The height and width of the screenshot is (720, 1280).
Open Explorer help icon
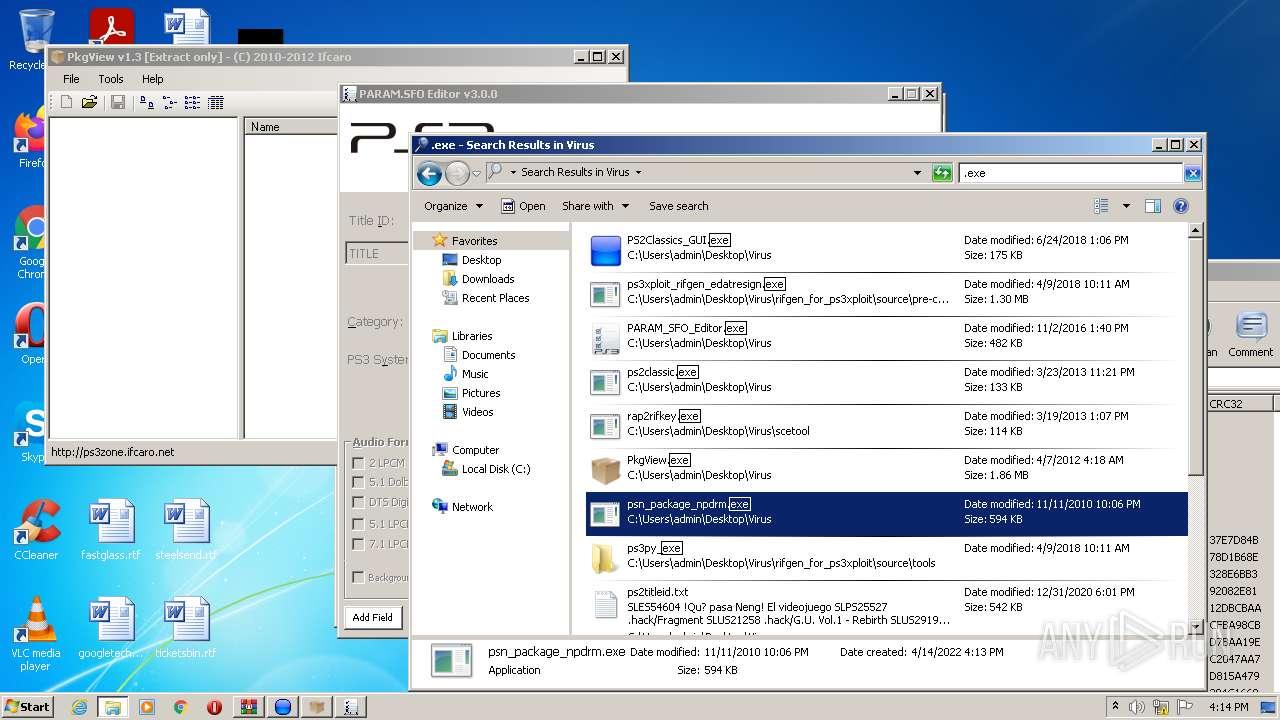pos(1180,206)
